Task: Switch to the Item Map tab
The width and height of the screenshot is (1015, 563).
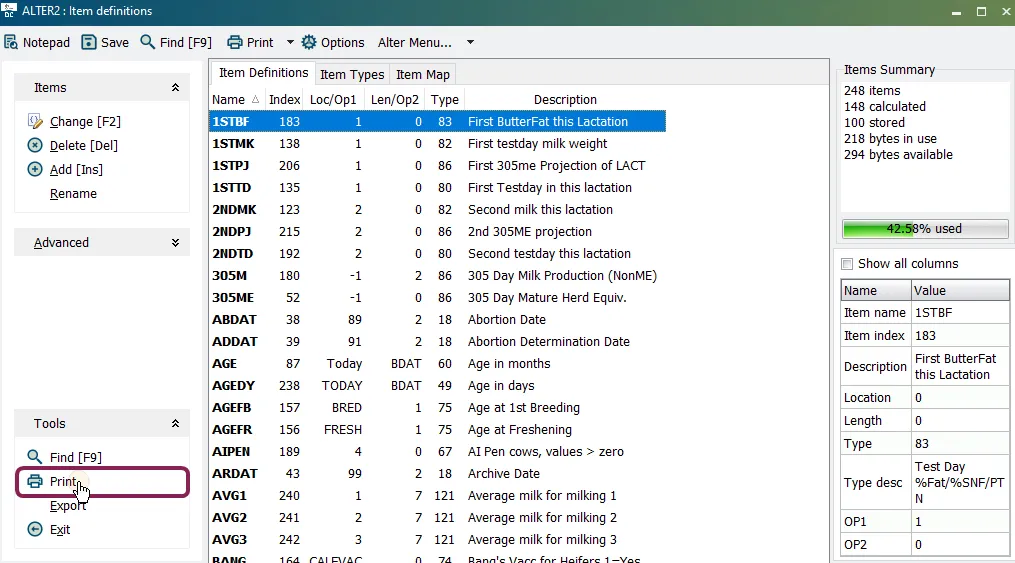Action: [423, 74]
